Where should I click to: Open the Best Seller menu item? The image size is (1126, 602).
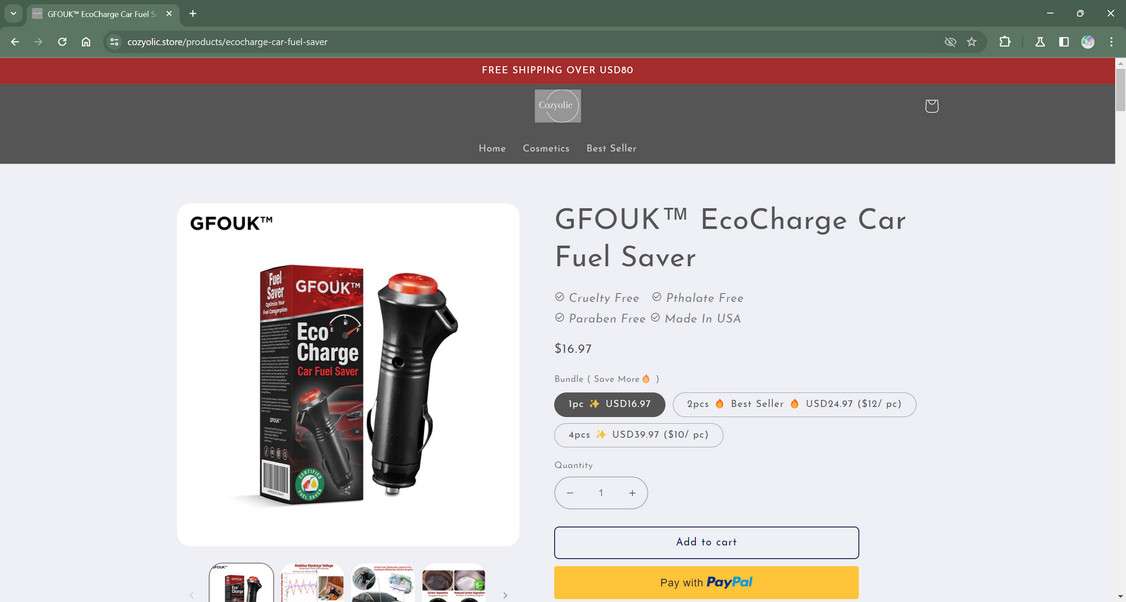pyautogui.click(x=611, y=149)
